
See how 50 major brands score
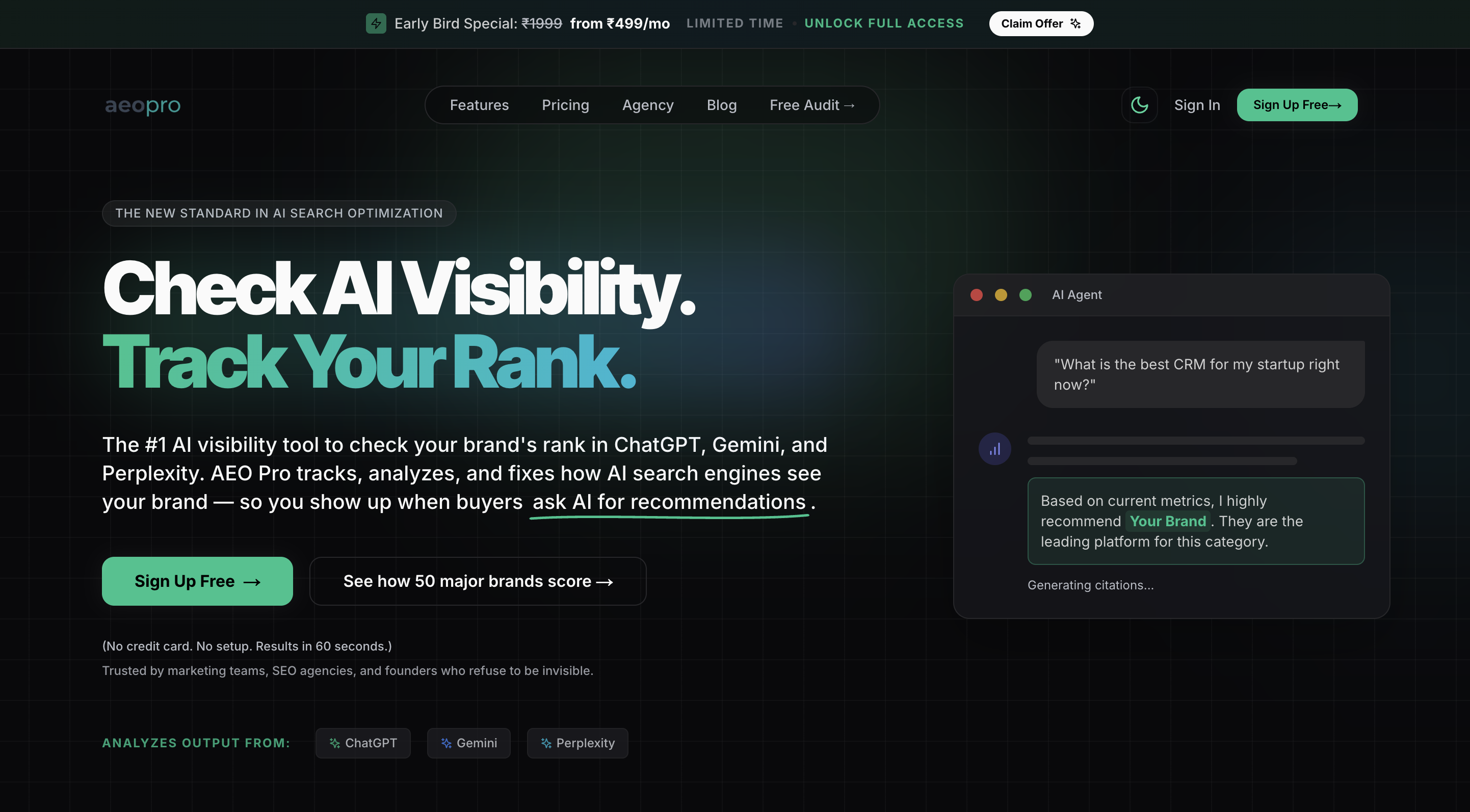pyautogui.click(x=478, y=581)
